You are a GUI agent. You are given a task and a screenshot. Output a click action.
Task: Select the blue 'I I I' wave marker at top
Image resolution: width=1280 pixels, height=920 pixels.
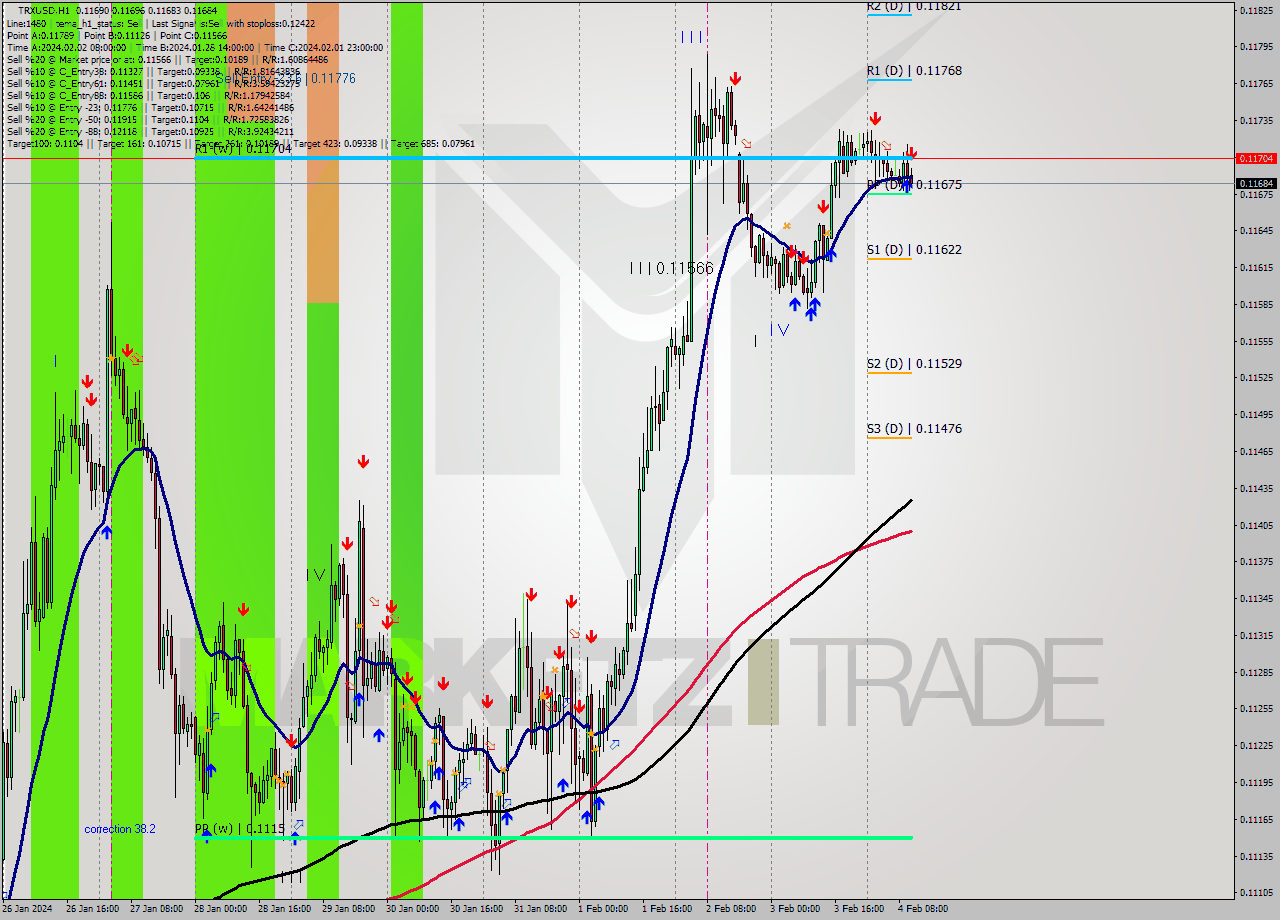[x=691, y=37]
